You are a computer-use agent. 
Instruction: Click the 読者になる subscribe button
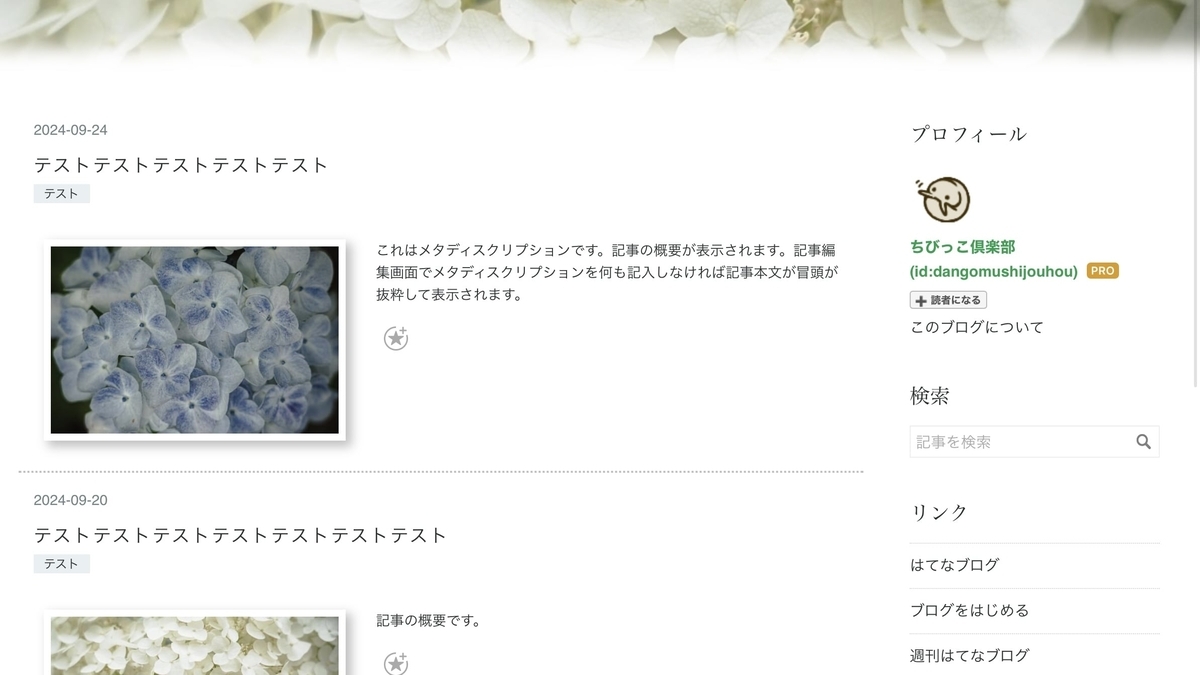[x=948, y=300]
